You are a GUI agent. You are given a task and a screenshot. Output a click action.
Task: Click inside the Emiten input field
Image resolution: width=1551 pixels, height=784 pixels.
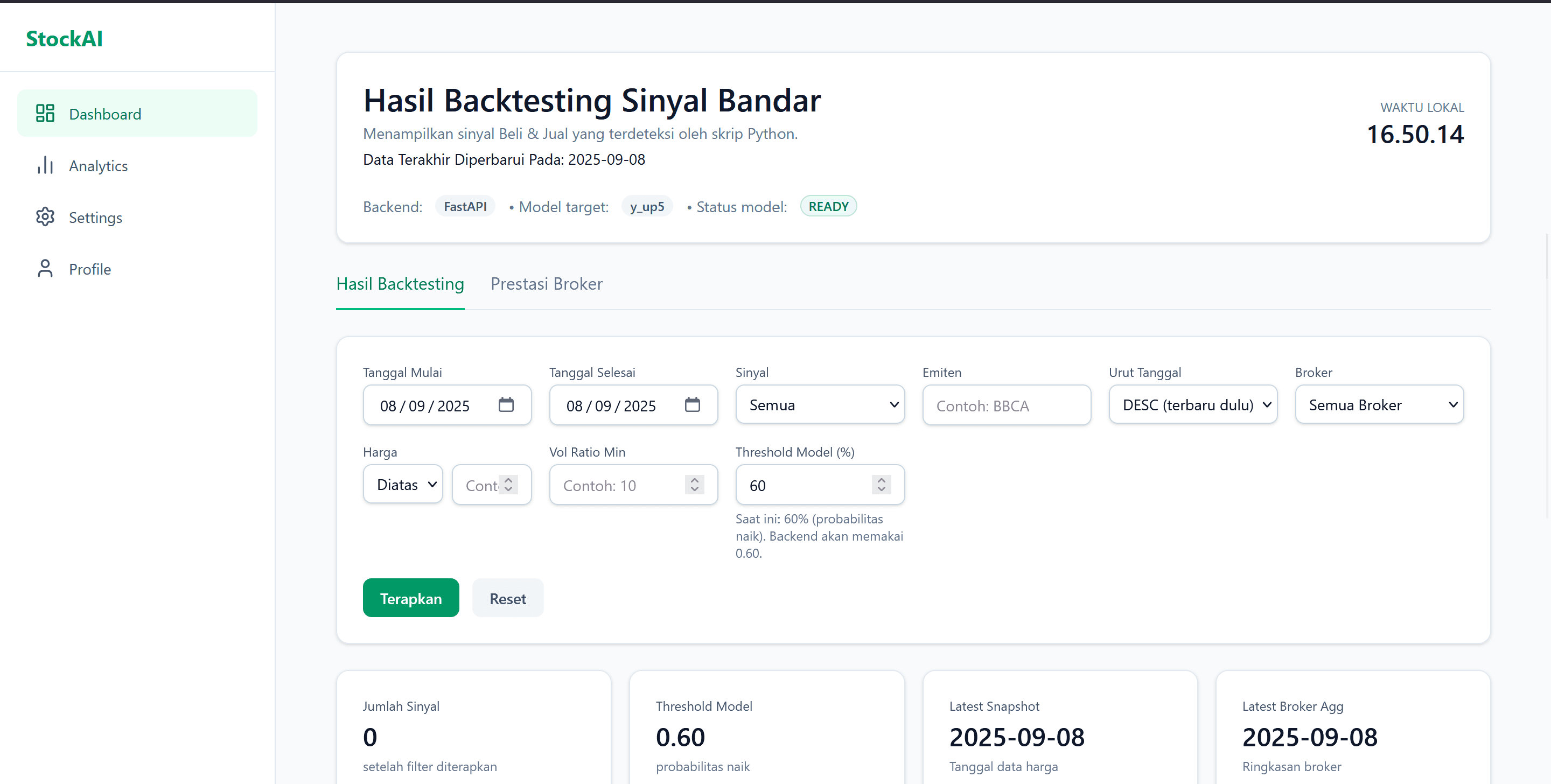pos(1006,404)
